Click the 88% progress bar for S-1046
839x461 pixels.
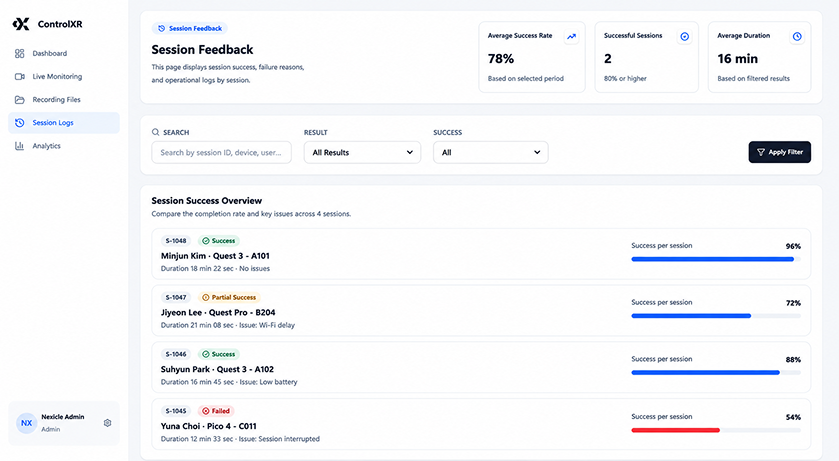(x=716, y=373)
